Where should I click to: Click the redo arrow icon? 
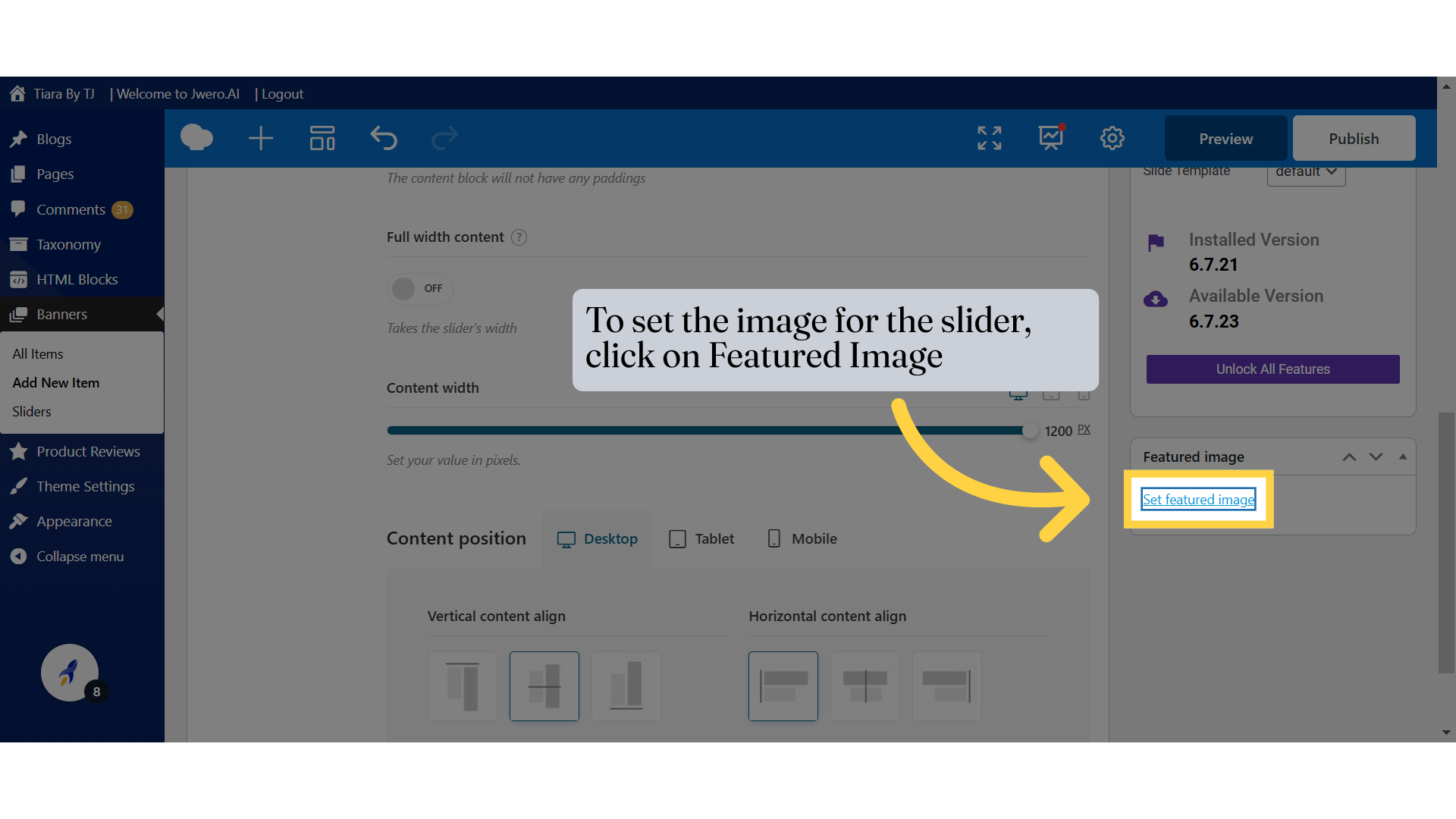(x=445, y=138)
